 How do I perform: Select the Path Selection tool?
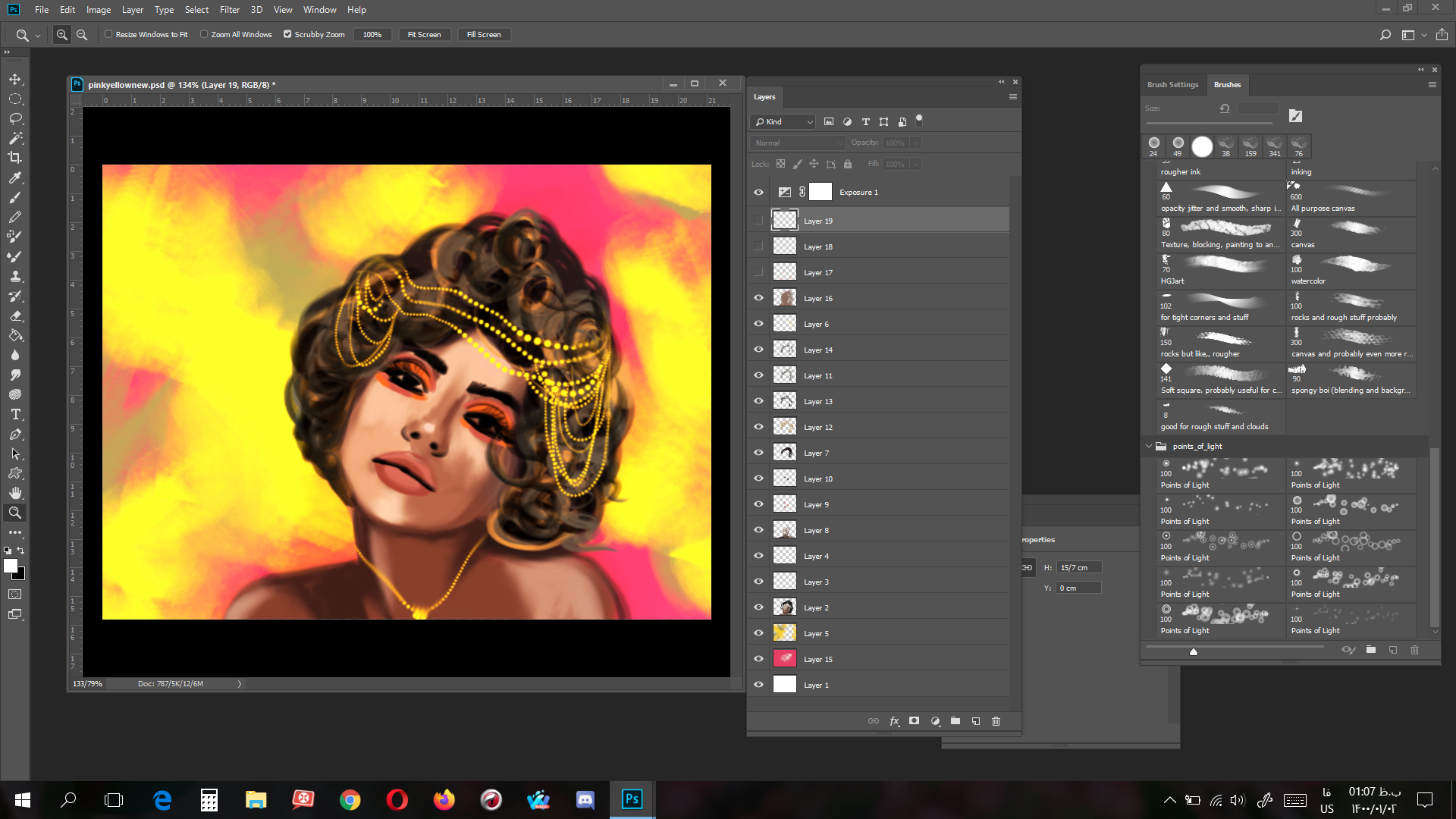tap(15, 453)
